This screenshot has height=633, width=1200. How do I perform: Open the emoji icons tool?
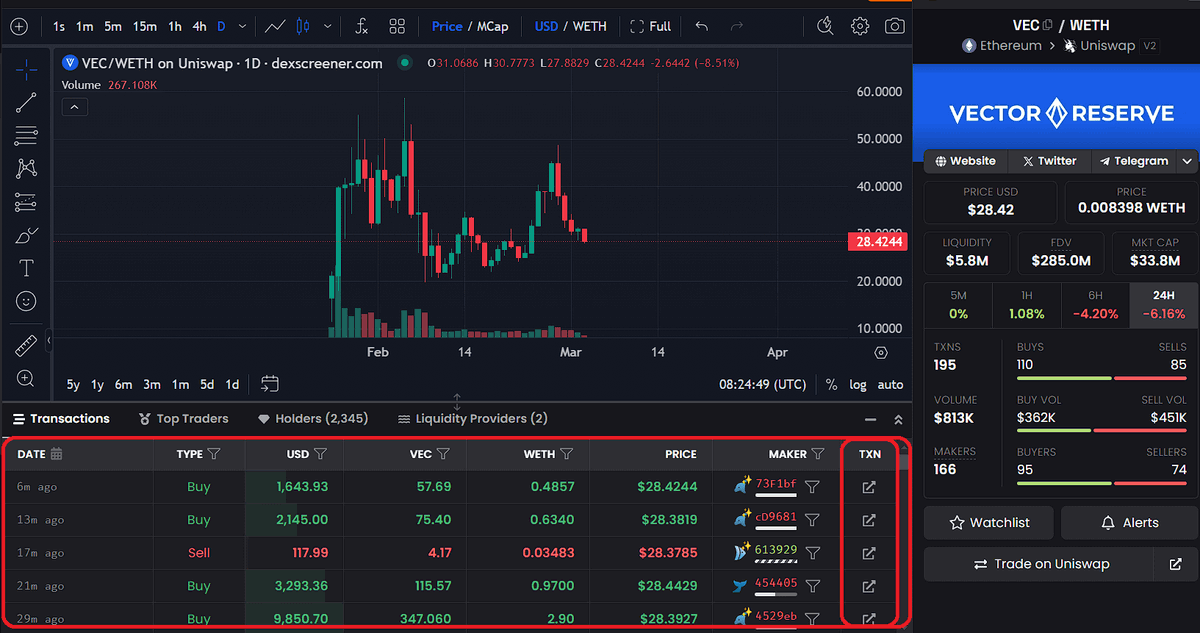coord(26,301)
